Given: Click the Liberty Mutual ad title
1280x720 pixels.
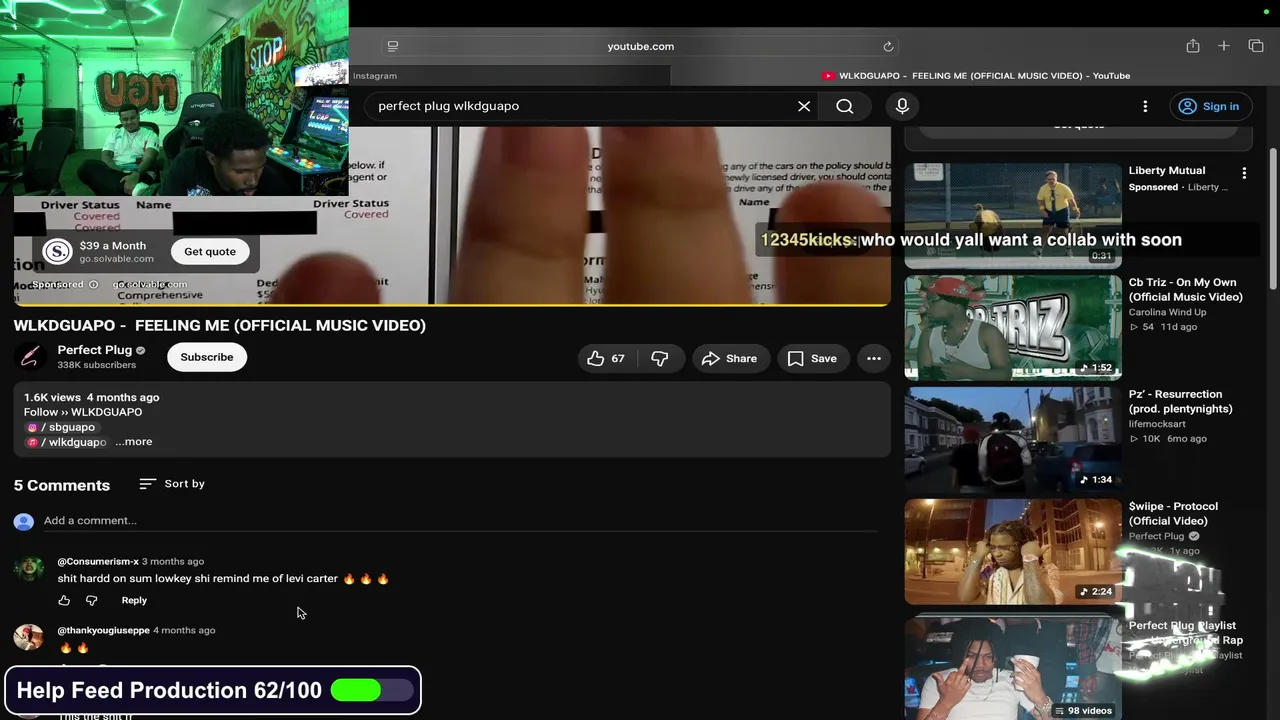Looking at the screenshot, I should click(x=1167, y=171).
